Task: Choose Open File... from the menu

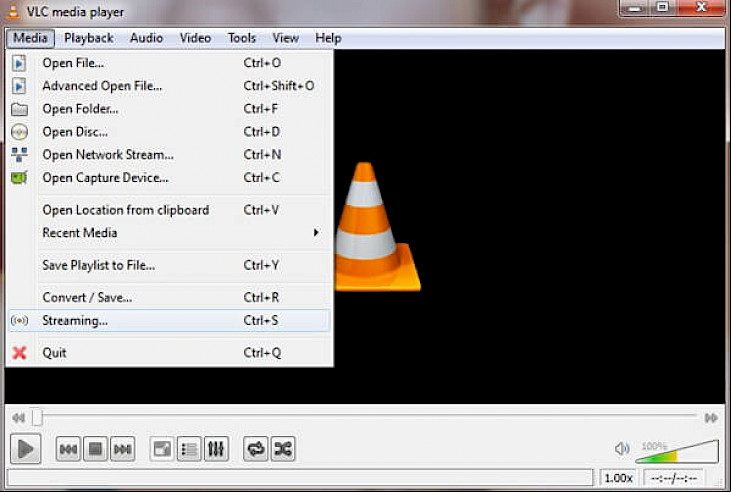Action: pos(169,63)
